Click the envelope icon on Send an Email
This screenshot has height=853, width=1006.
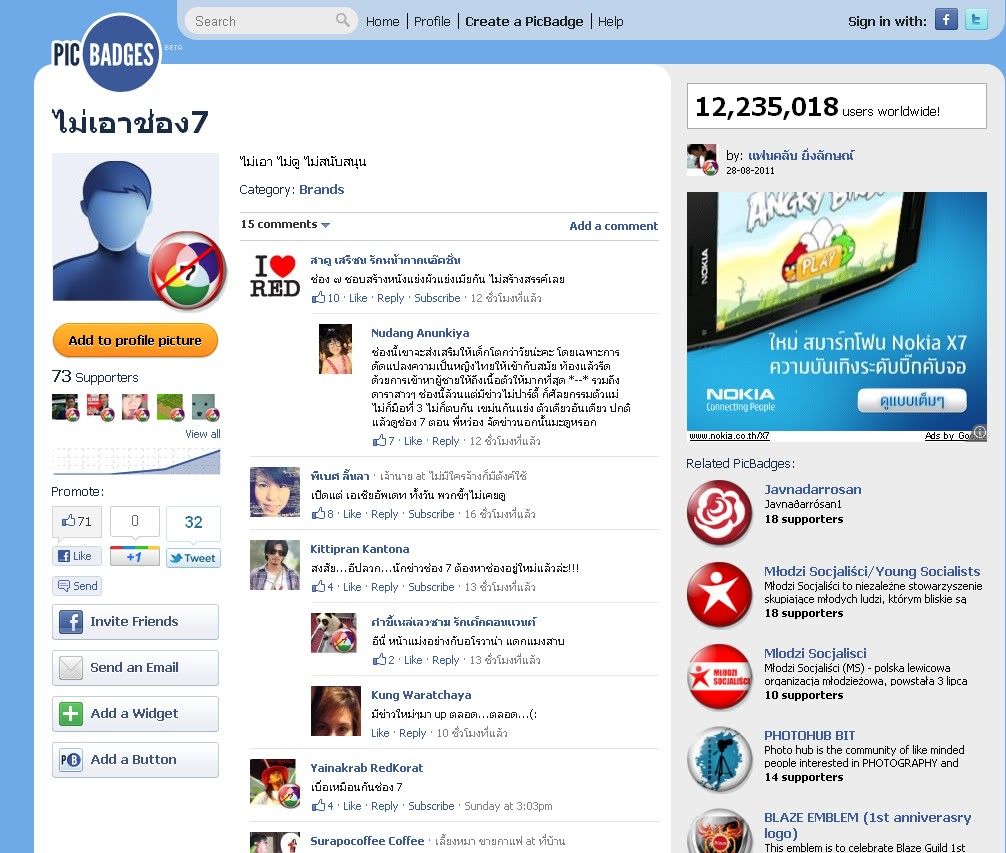71,668
